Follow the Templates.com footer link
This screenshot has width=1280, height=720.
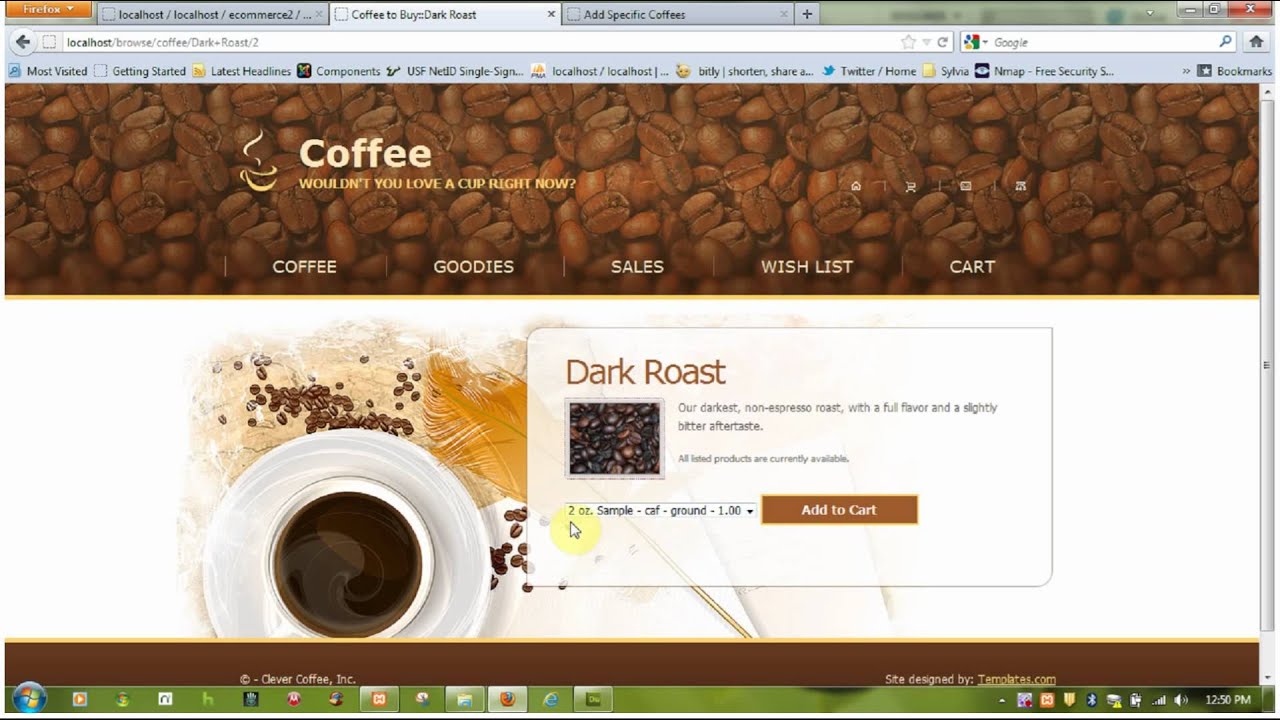(1016, 679)
